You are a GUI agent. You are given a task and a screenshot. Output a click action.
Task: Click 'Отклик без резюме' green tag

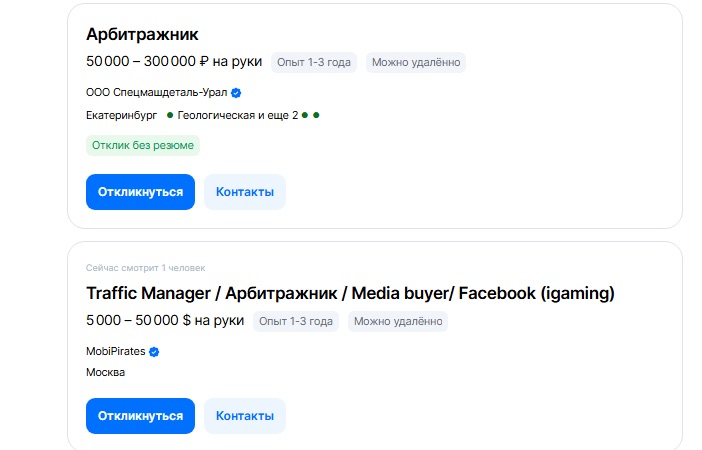143,146
